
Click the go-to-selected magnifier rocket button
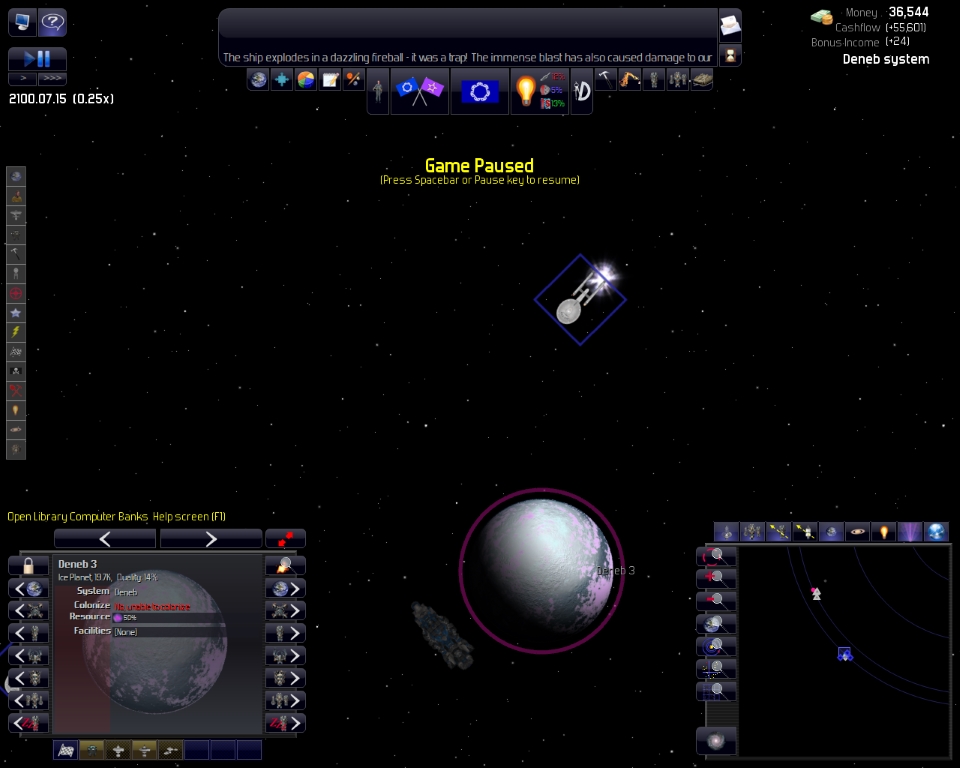tap(285, 566)
